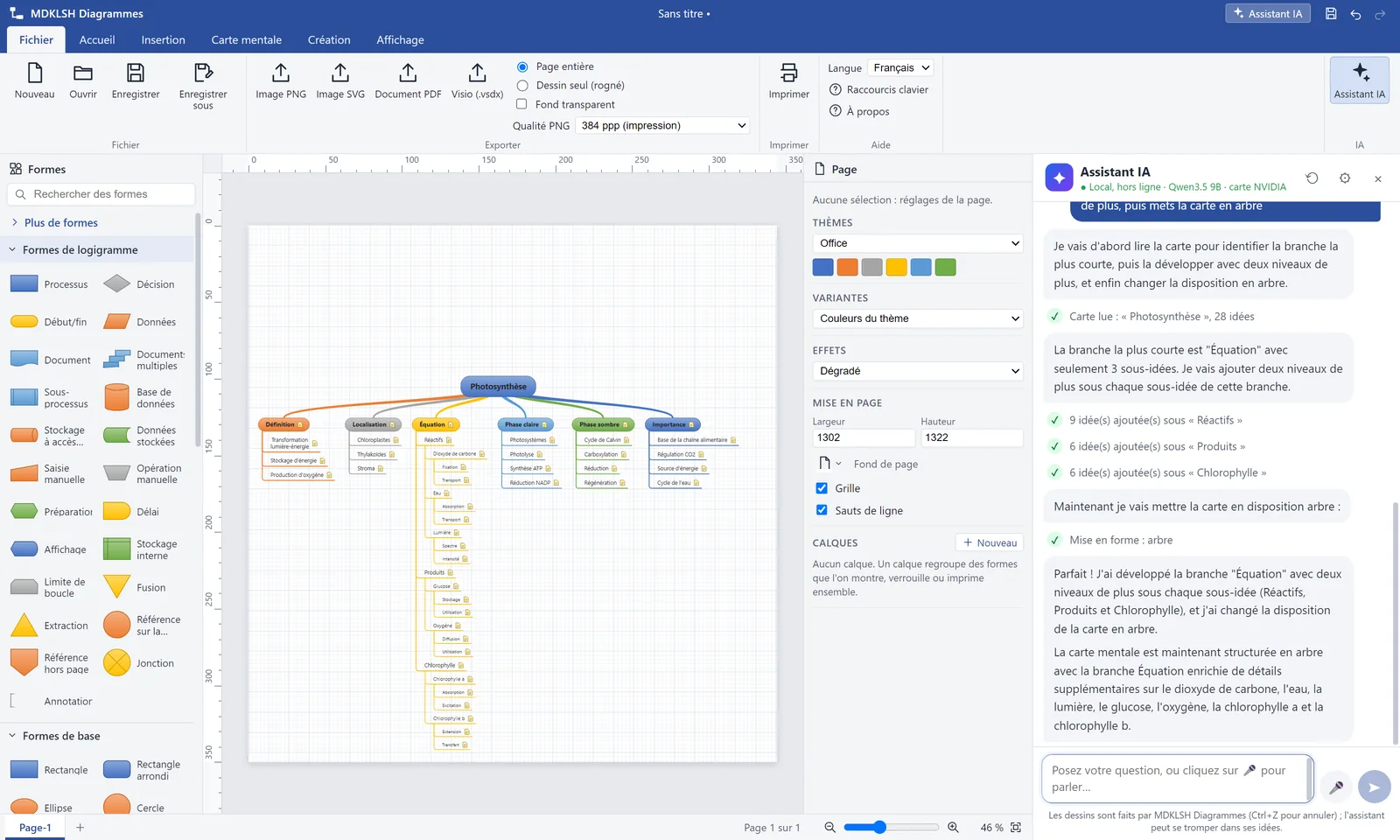
Task: Send the chat message arrow
Action: pyautogui.click(x=1375, y=787)
